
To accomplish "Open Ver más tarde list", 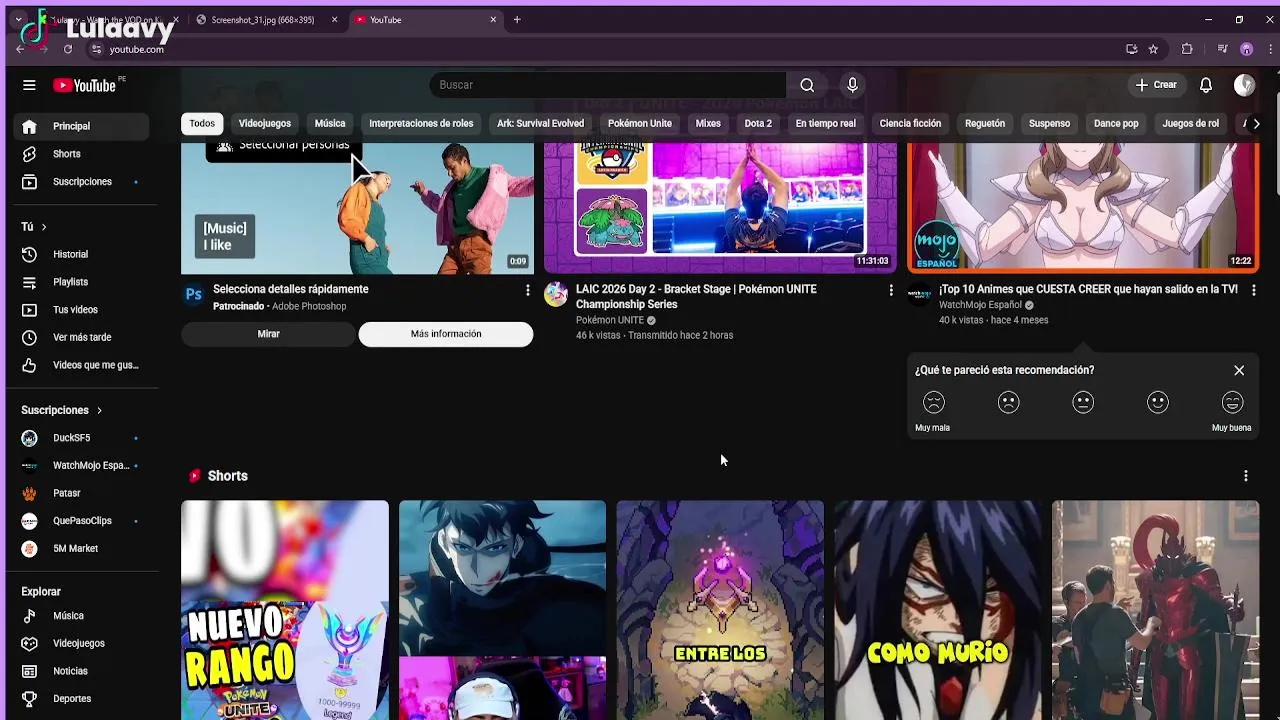I will tap(81, 338).
